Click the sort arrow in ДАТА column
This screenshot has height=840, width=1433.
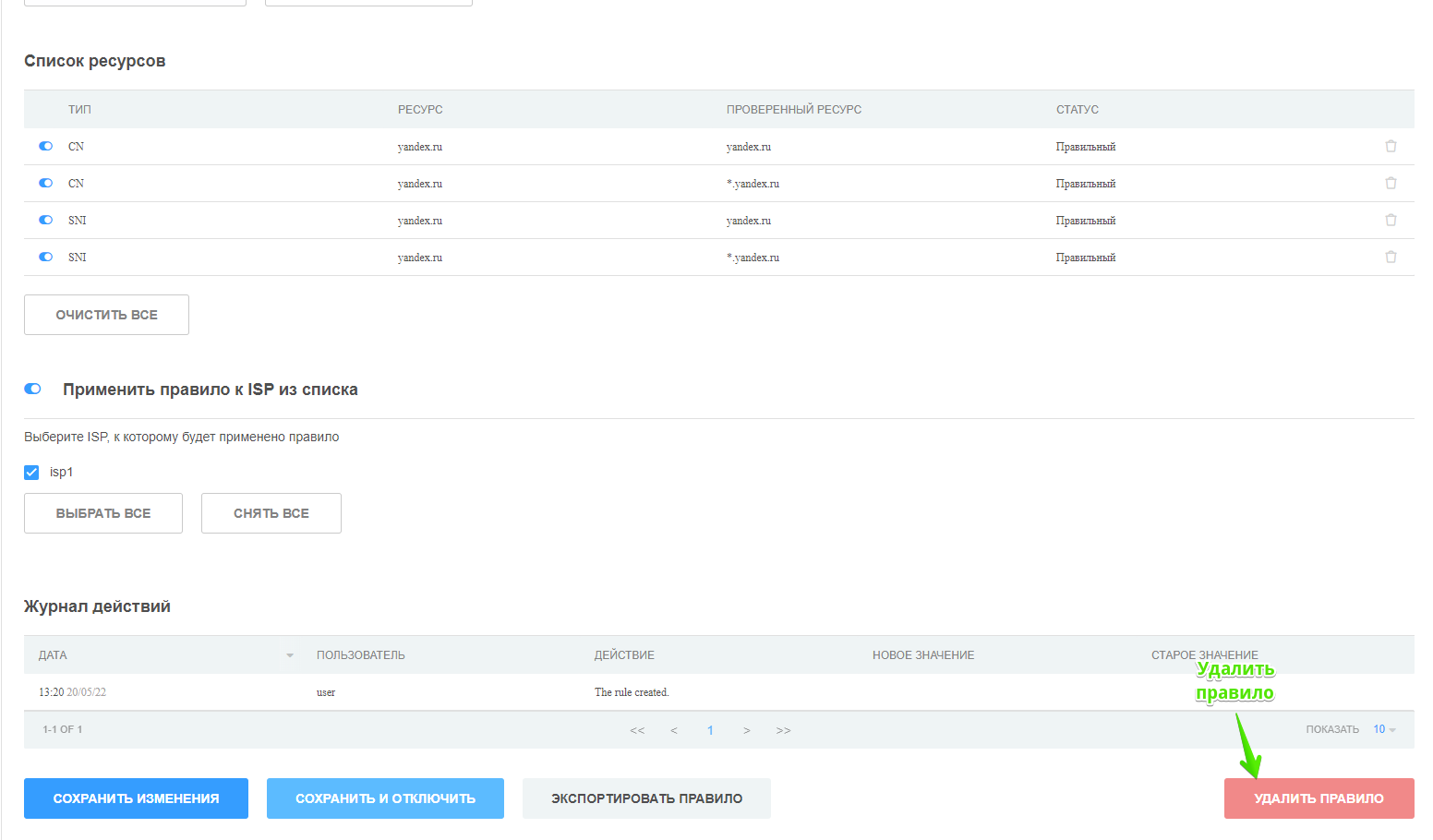290,655
